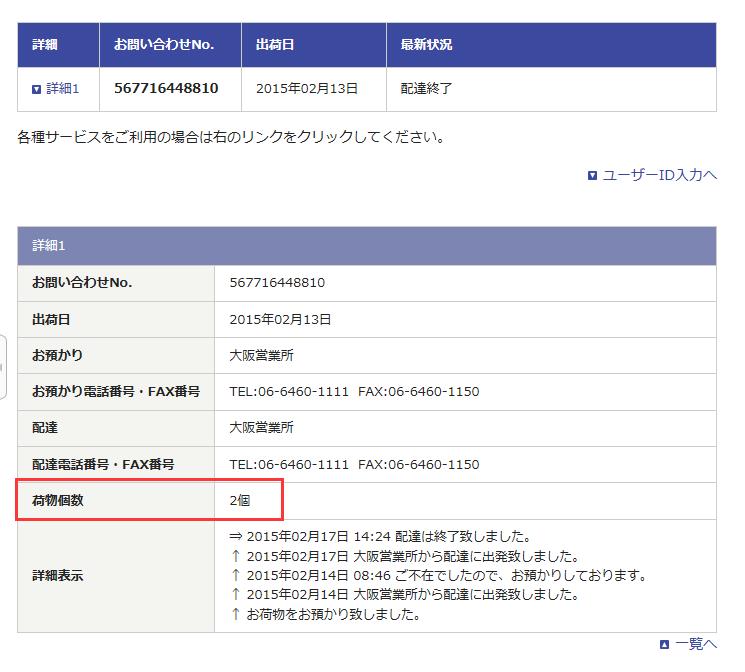Click the 詳細1 section header bar
The image size is (745, 672).
pos(366,246)
